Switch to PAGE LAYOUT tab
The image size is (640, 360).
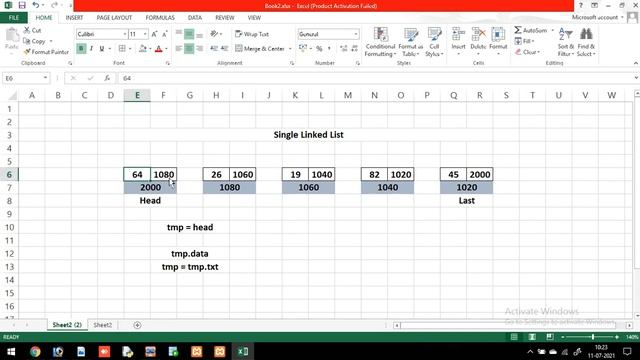click(x=114, y=18)
